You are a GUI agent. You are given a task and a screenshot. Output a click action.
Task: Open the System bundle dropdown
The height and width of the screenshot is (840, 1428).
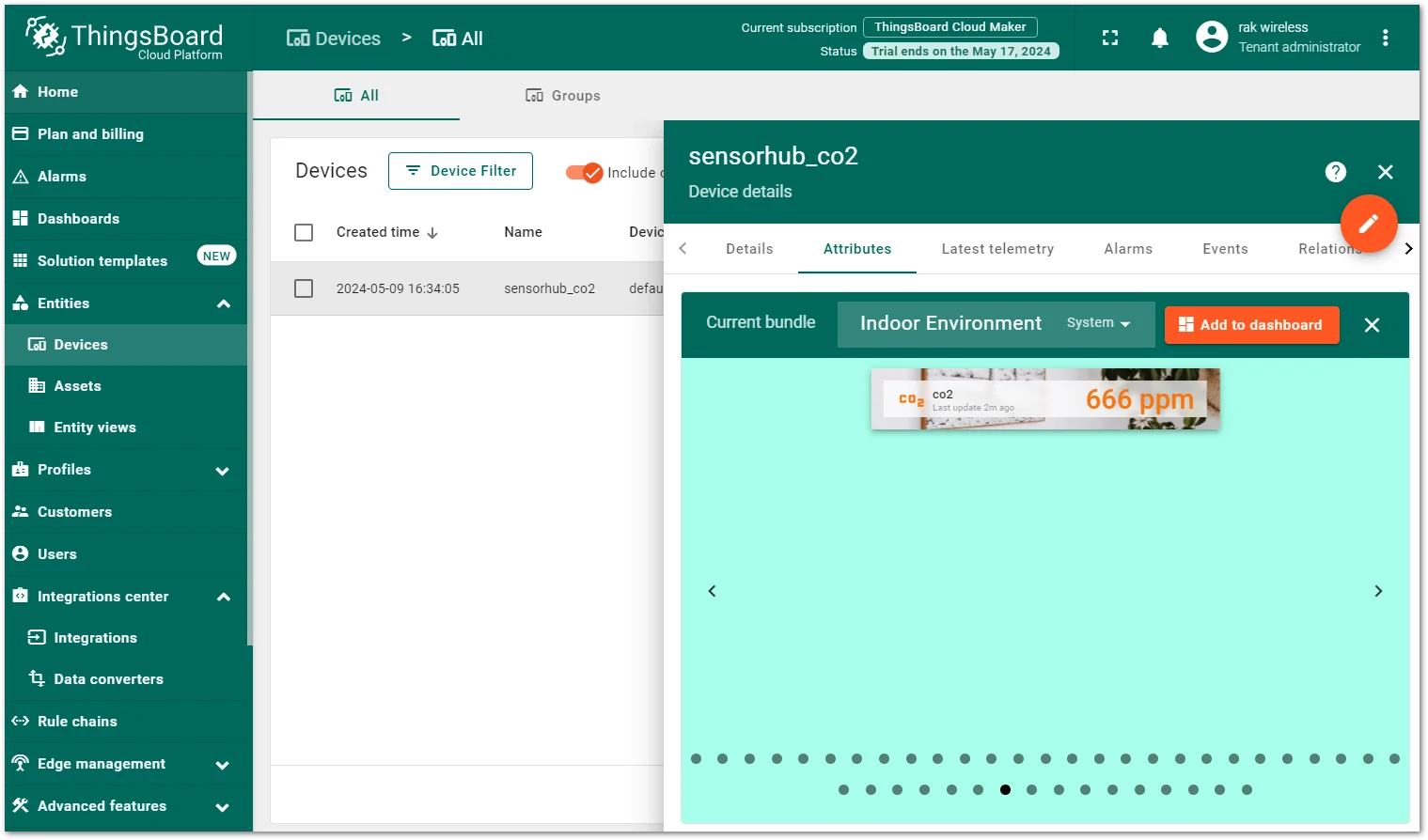pos(1098,323)
